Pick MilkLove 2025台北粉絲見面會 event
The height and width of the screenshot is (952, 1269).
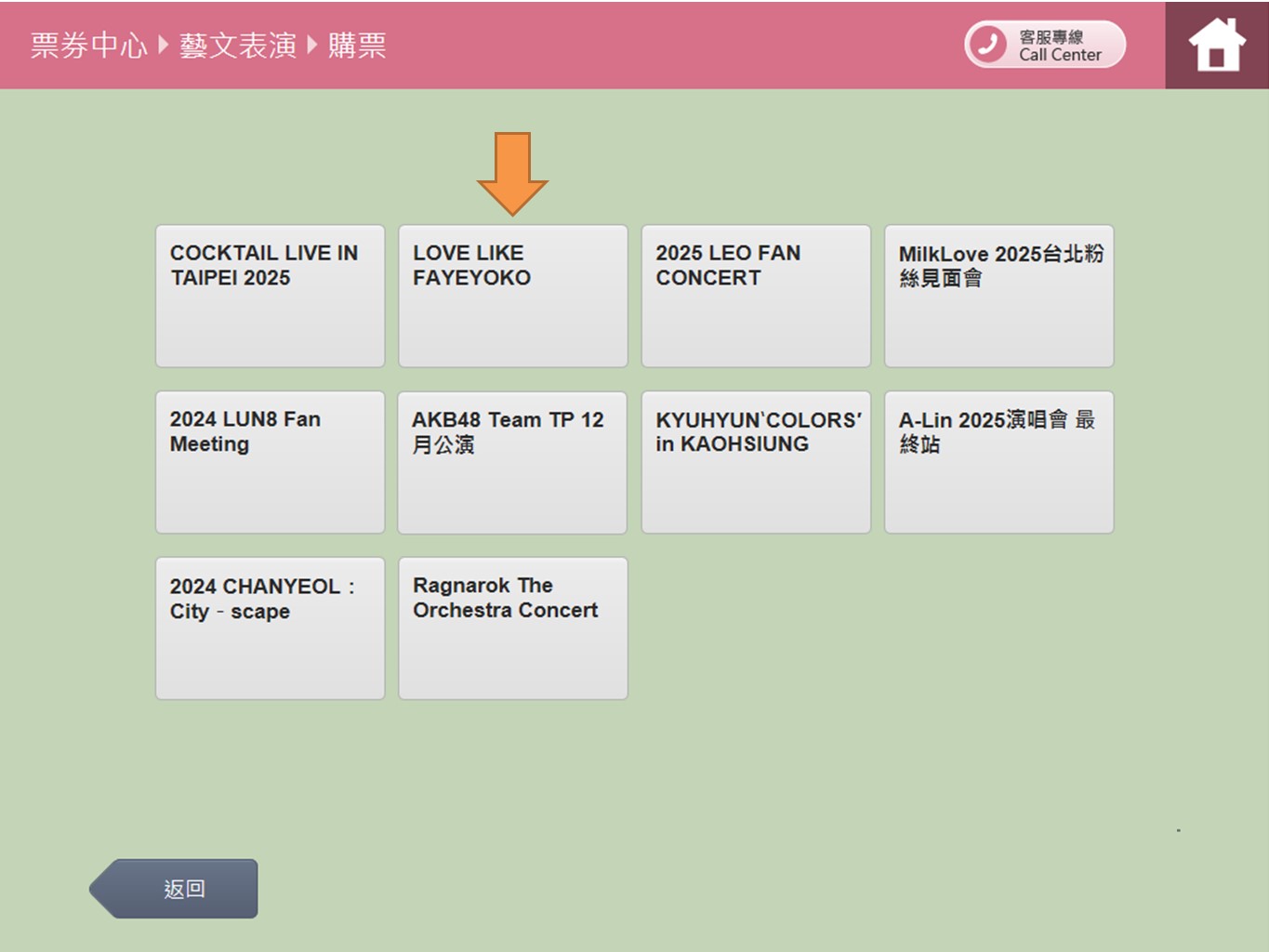(x=998, y=296)
